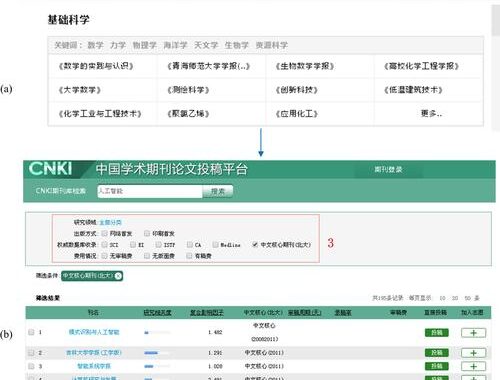Click the 人工智能 search input field
The image size is (500, 380).
(150, 191)
